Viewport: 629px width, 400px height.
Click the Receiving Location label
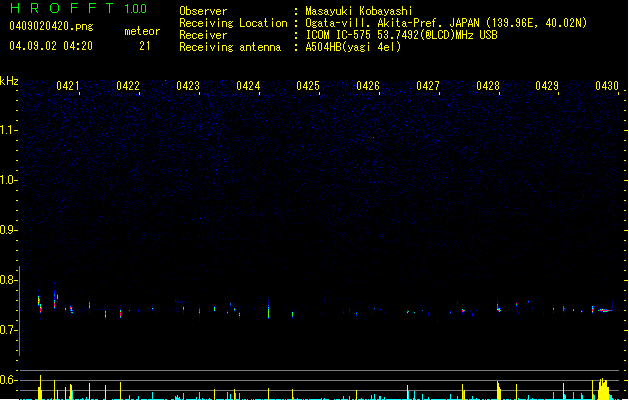[x=233, y=23]
